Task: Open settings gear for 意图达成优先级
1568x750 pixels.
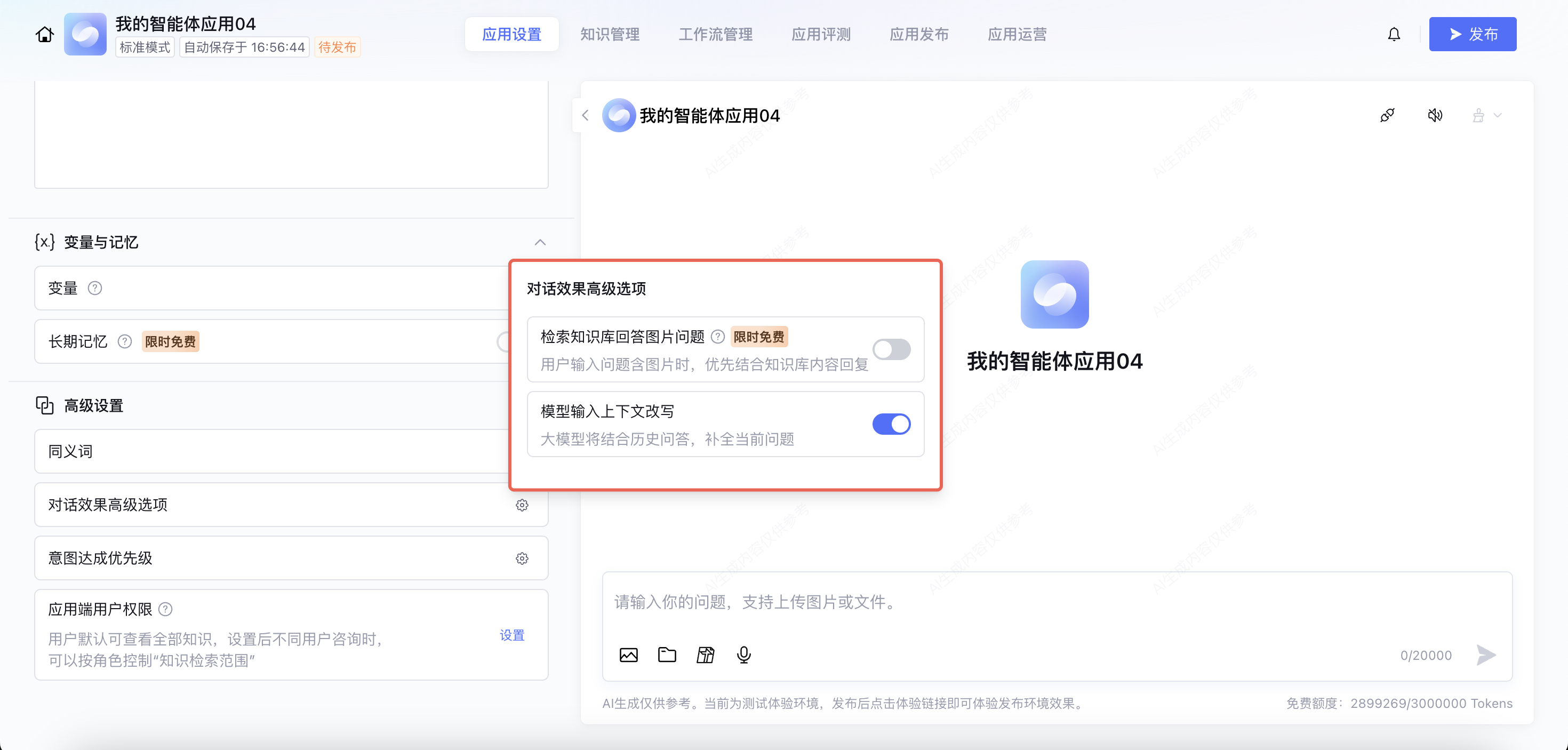Action: click(x=522, y=558)
